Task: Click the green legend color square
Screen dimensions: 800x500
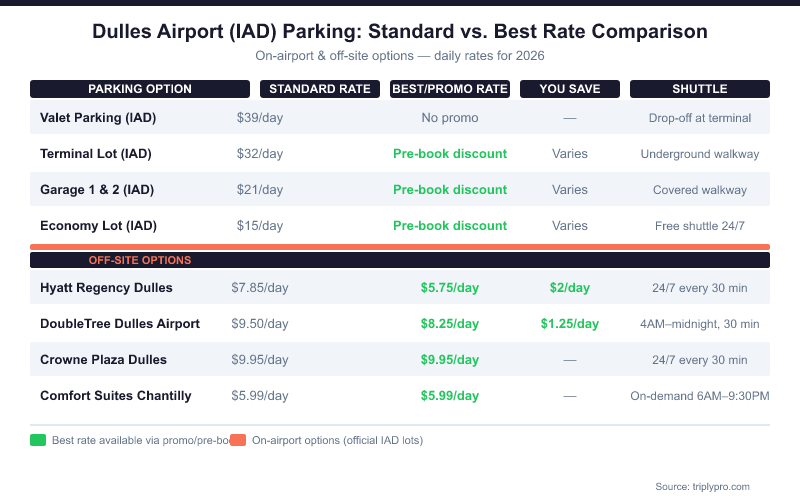Action: click(38, 440)
